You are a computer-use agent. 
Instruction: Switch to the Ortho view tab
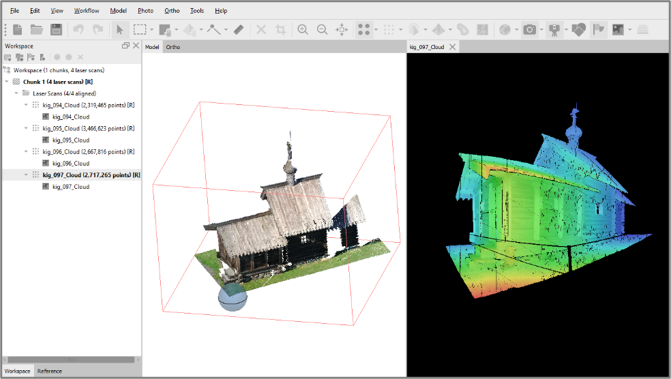[173, 47]
